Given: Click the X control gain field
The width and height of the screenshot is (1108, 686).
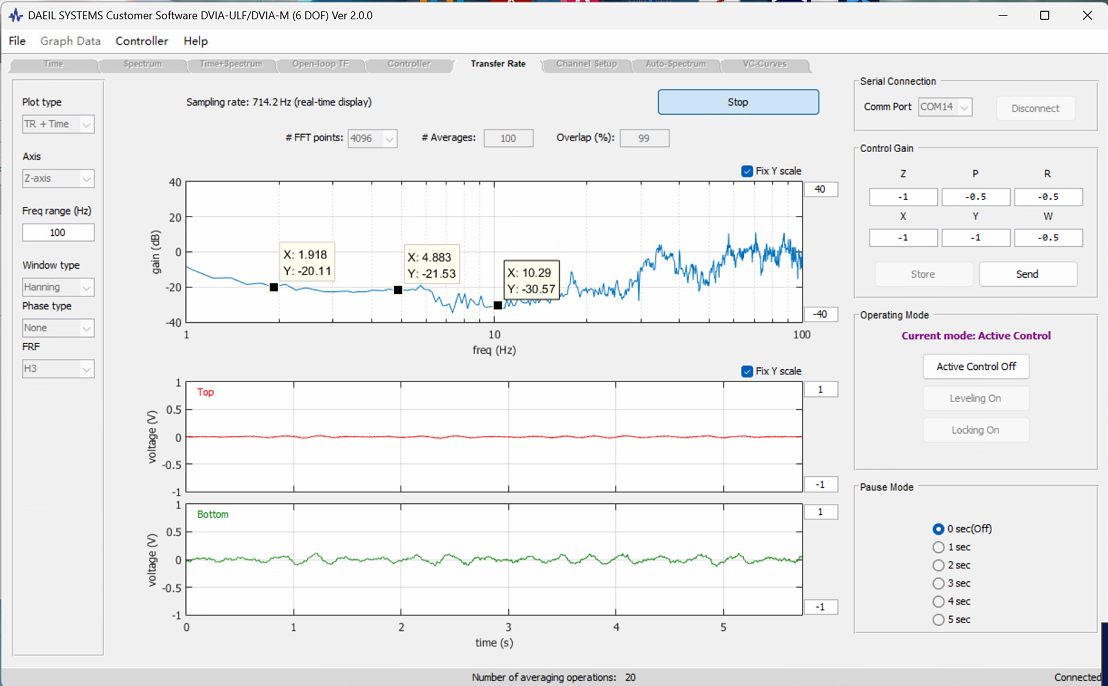Looking at the screenshot, I should [903, 238].
